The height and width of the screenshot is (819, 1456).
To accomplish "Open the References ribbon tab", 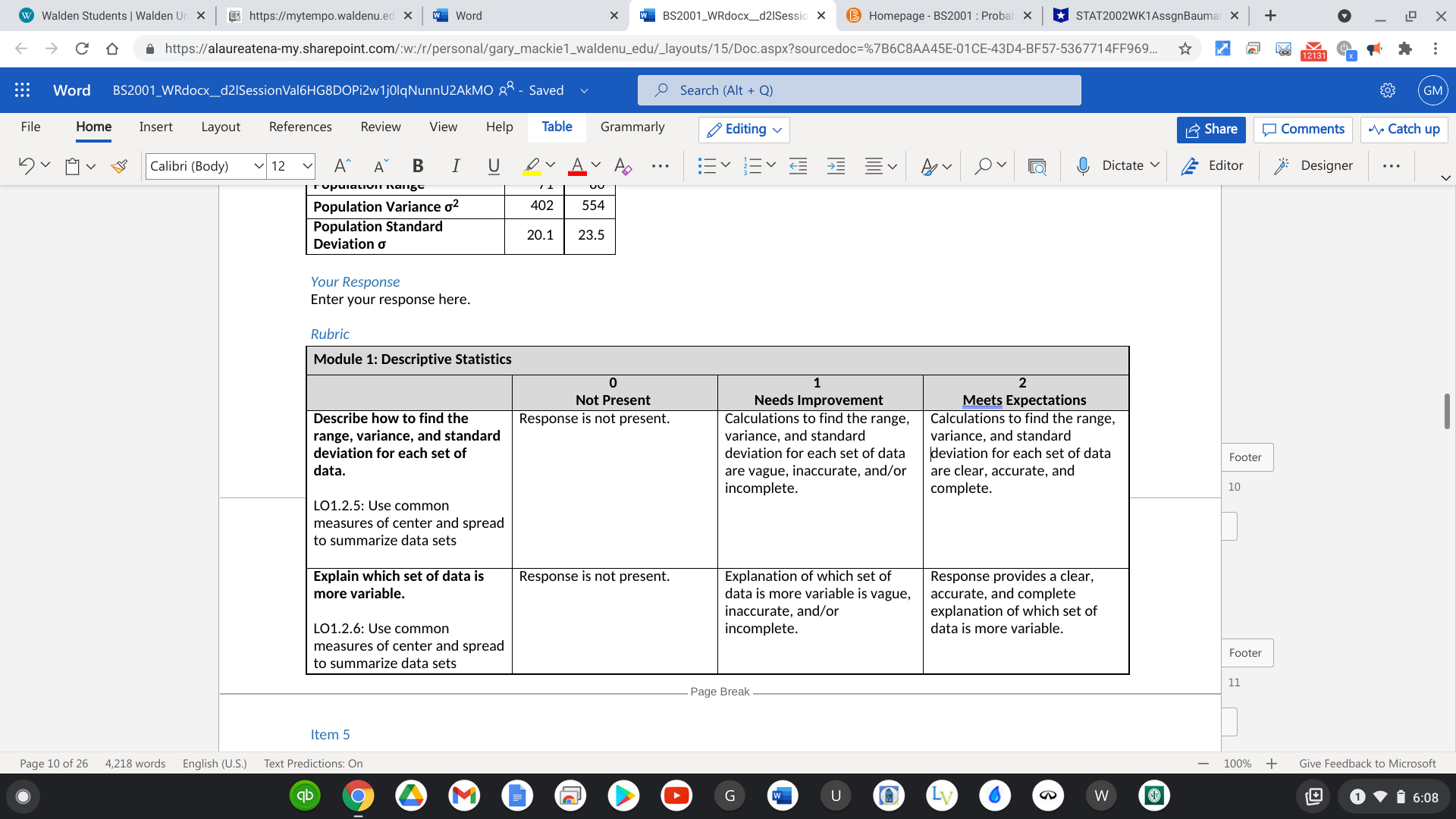I will pyautogui.click(x=300, y=127).
